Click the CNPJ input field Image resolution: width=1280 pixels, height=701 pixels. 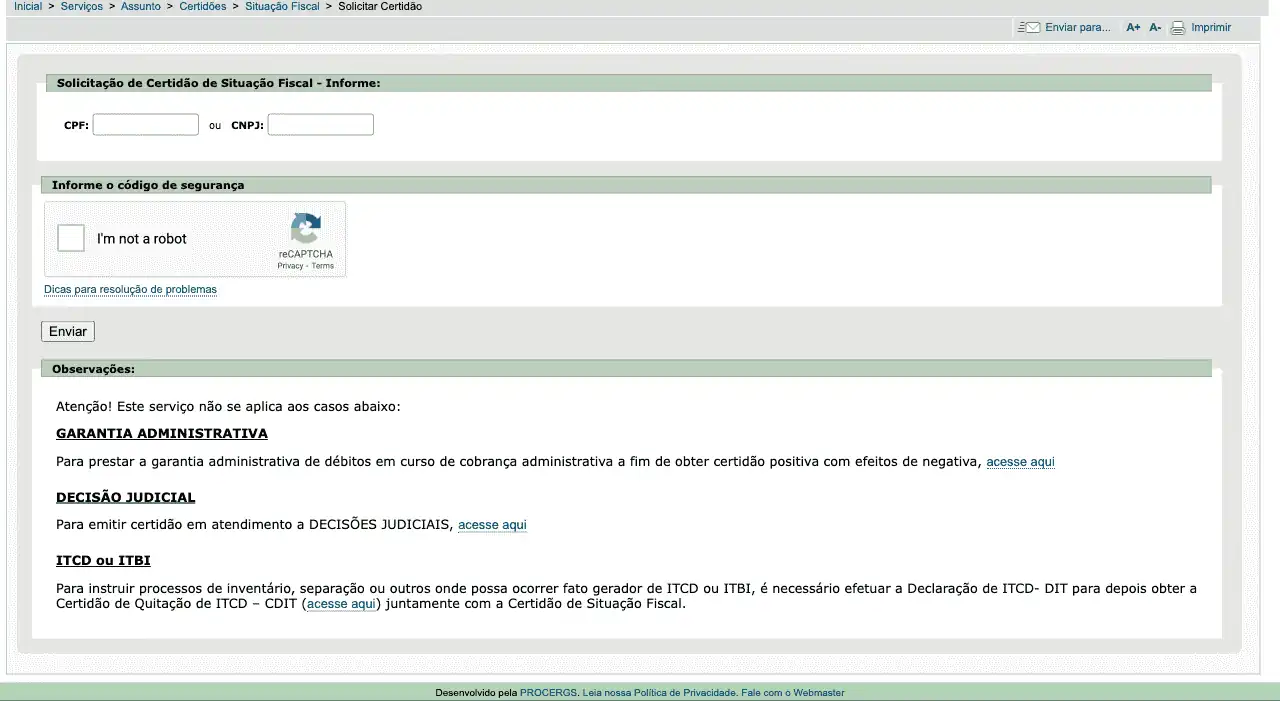(x=320, y=125)
